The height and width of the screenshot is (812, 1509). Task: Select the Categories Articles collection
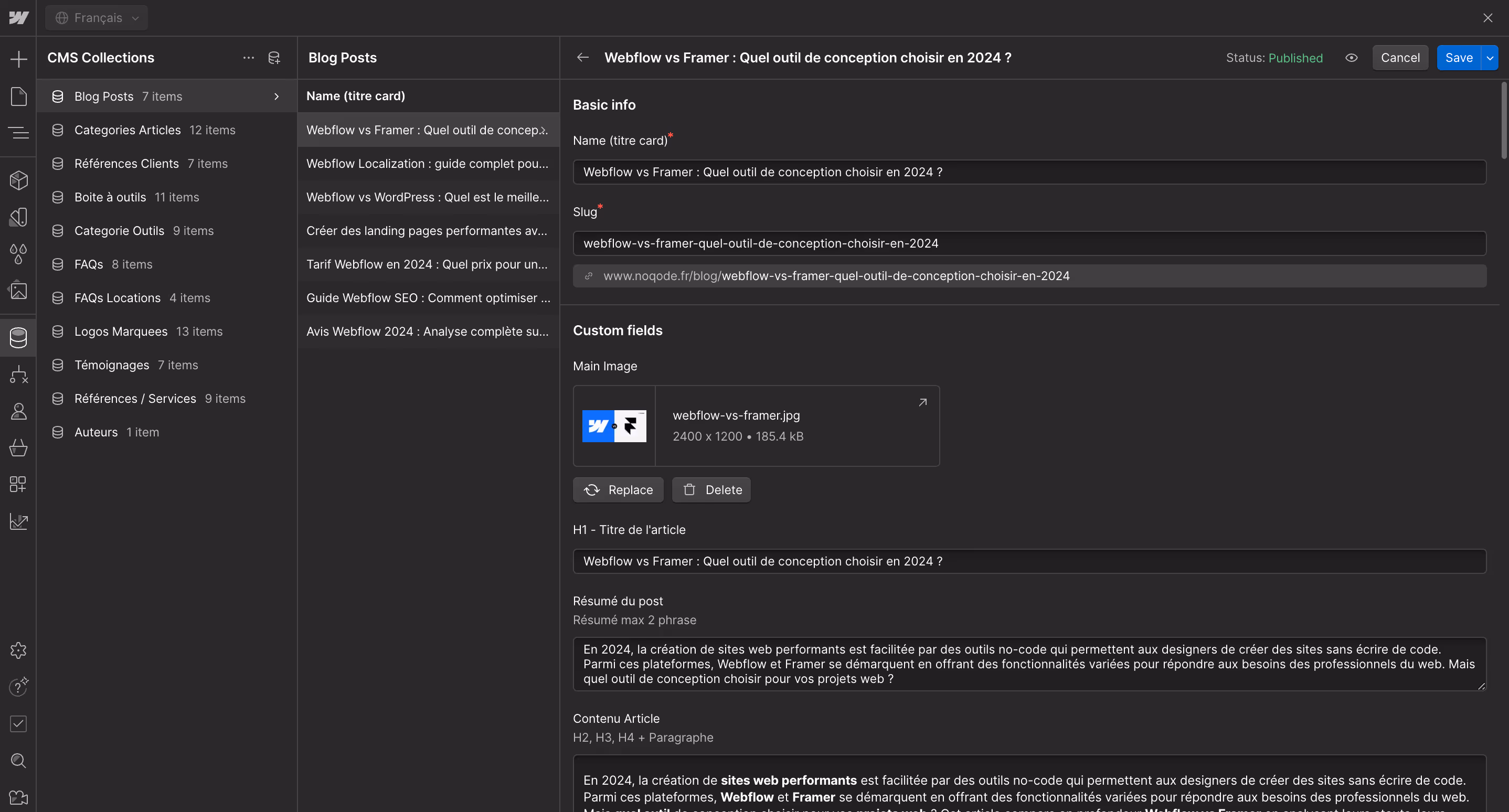(127, 130)
